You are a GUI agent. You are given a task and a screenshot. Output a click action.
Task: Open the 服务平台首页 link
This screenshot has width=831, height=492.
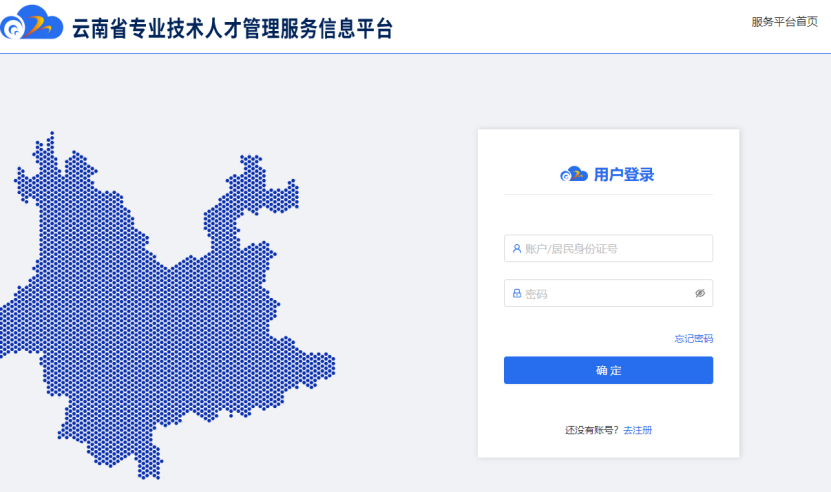coord(784,22)
